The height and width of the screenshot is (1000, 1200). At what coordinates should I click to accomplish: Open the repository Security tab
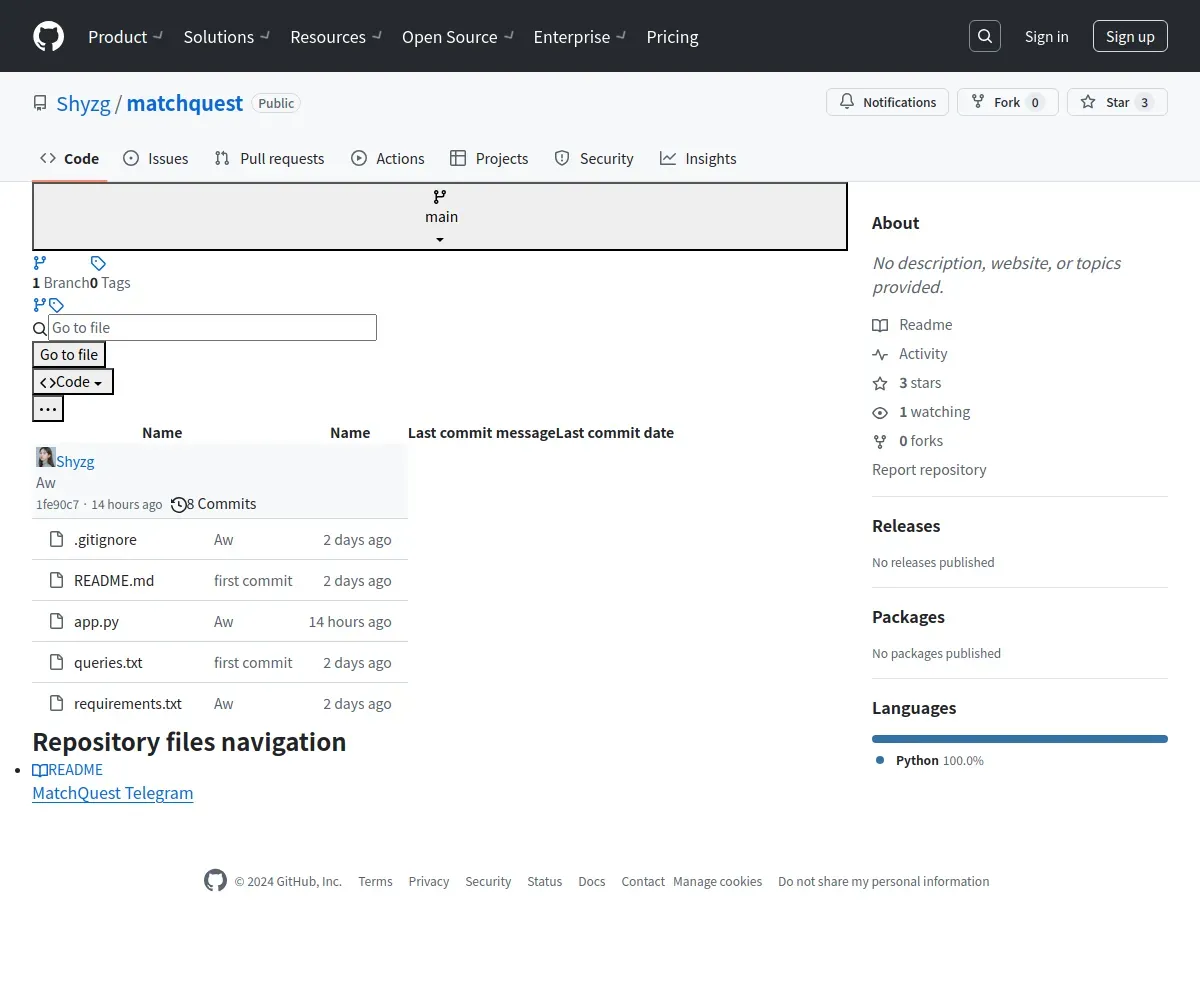[x=594, y=158]
